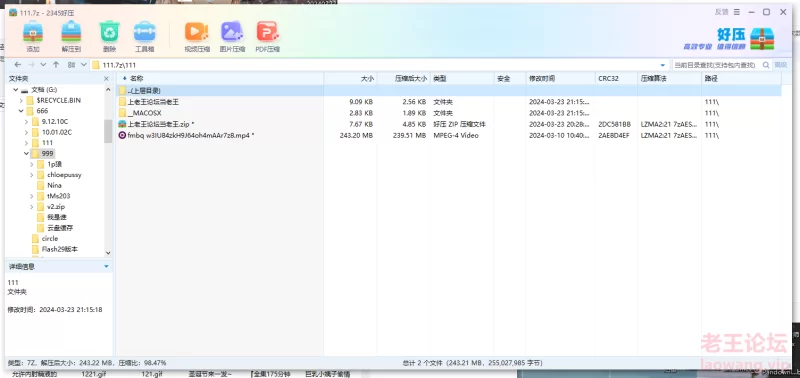Select the __MACOSX folder row
This screenshot has width=800, height=378.
click(x=449, y=113)
